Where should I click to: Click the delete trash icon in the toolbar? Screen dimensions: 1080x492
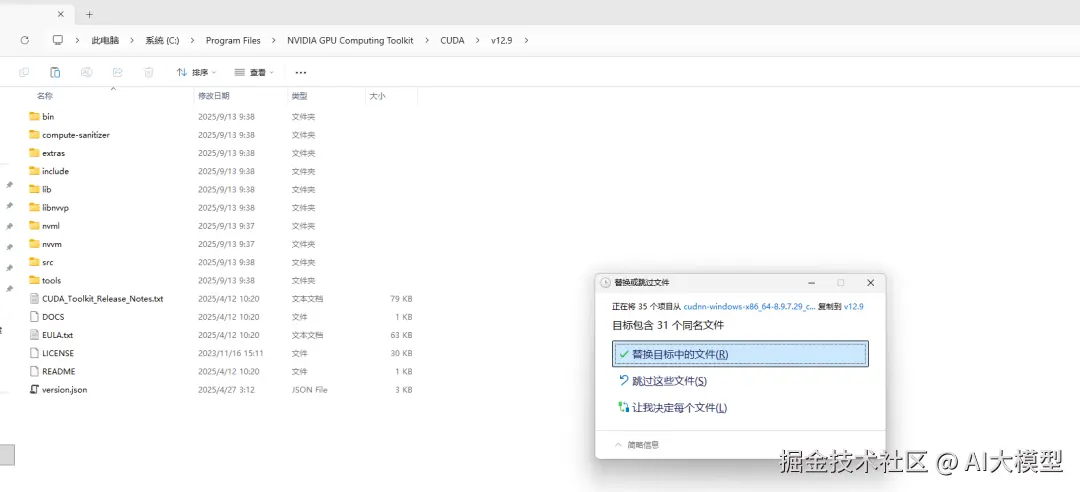[x=148, y=72]
